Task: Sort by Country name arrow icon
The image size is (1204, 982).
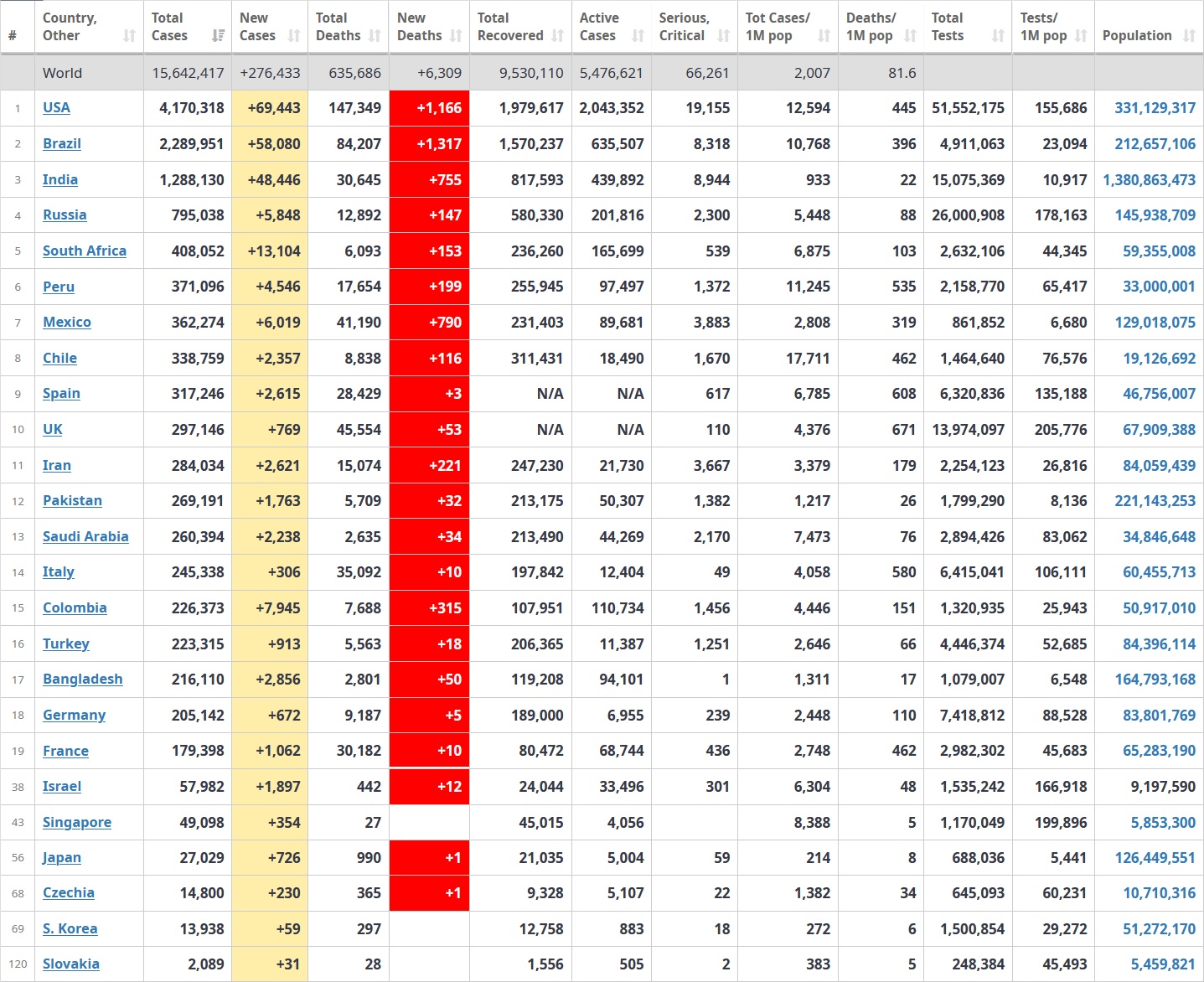Action: point(129,36)
